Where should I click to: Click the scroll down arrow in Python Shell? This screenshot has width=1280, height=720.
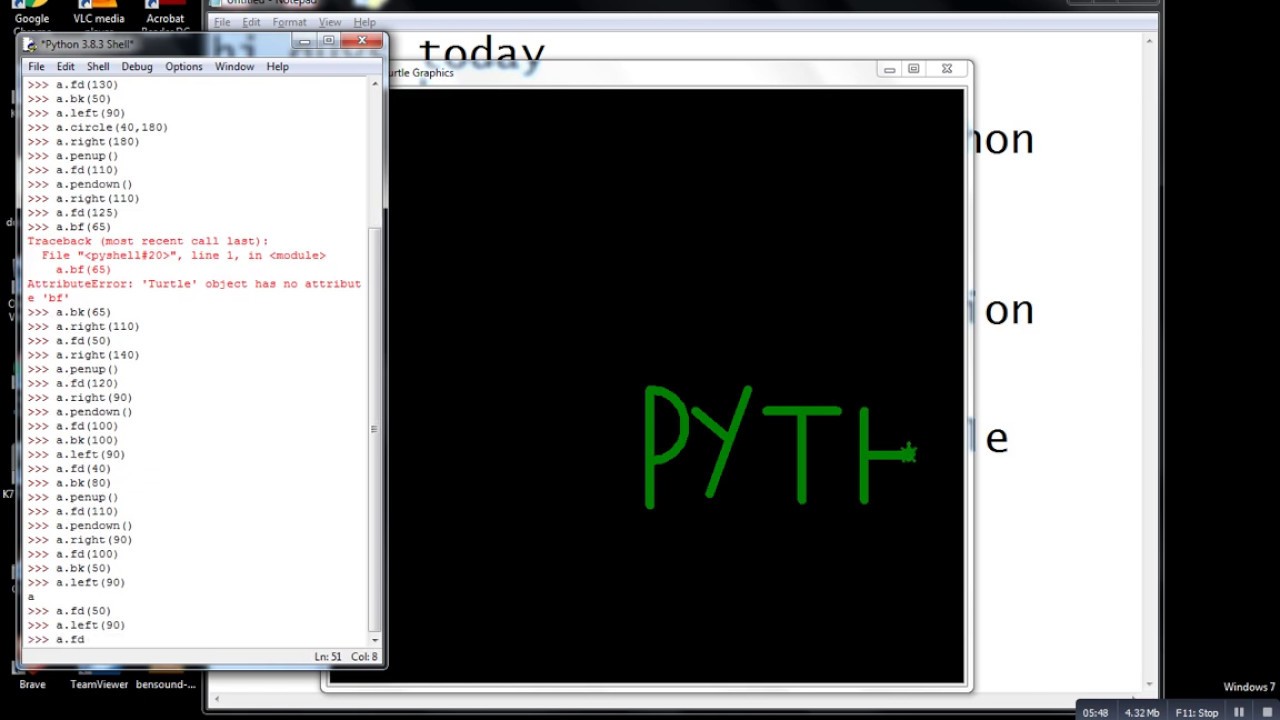[375, 640]
